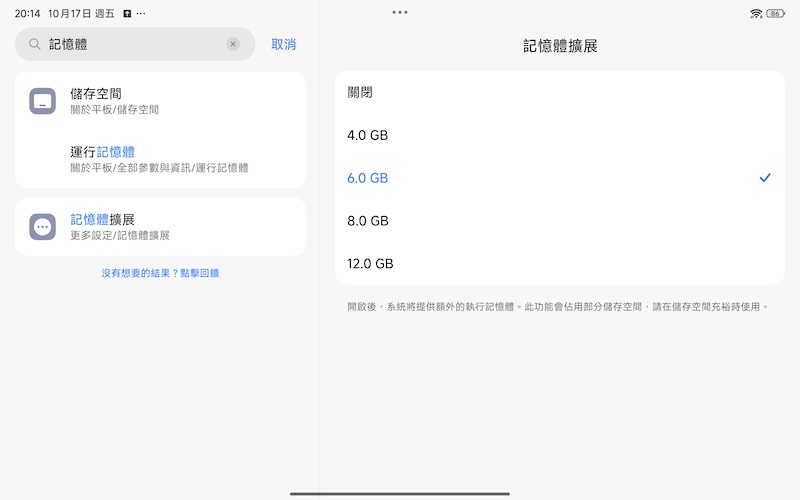Image resolution: width=800 pixels, height=500 pixels.
Task: Tap the 記憶體擴展 three-dot circle icon
Action: (x=42, y=227)
